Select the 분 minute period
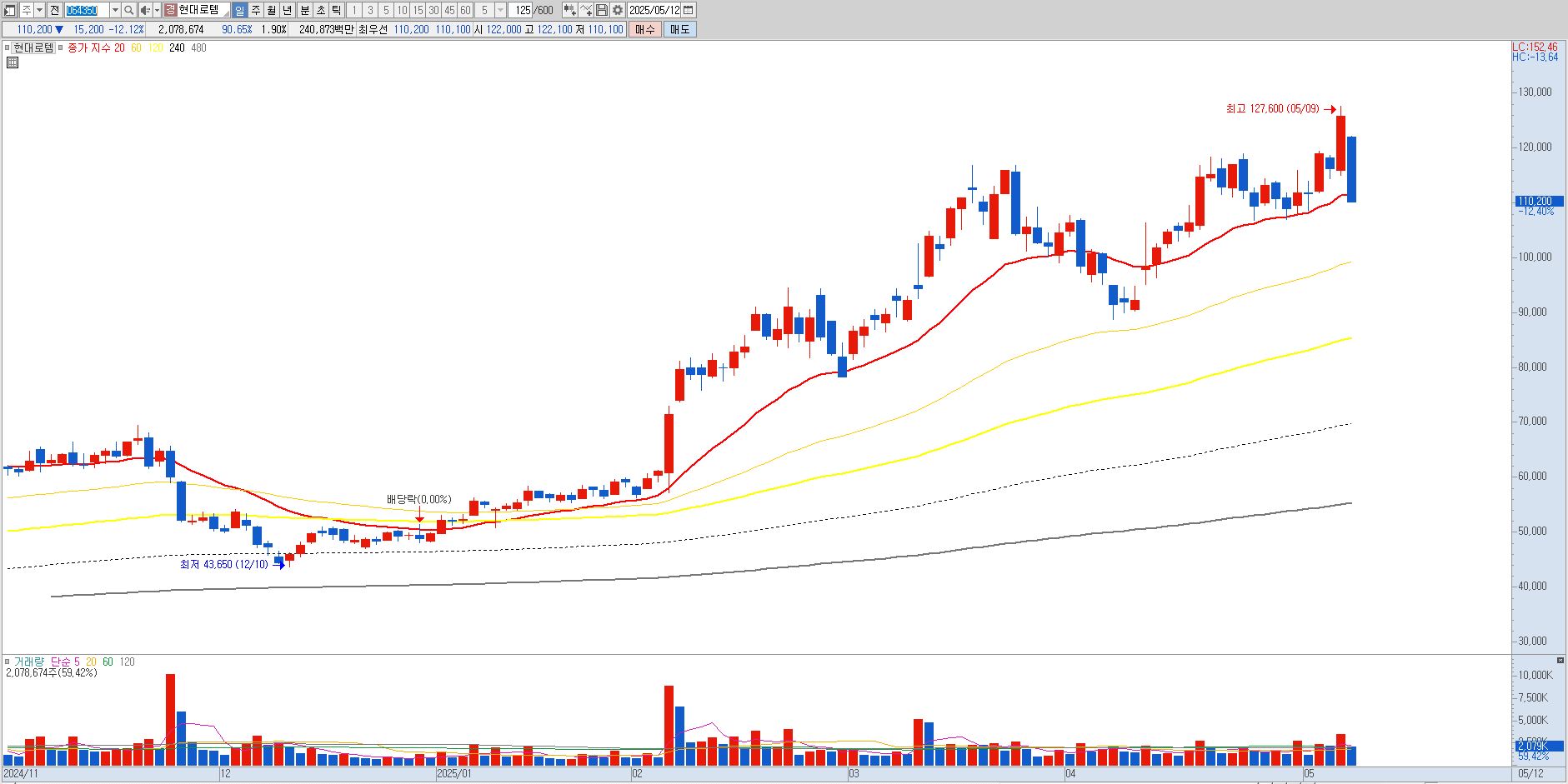Image resolution: width=1568 pixels, height=784 pixels. tap(304, 10)
